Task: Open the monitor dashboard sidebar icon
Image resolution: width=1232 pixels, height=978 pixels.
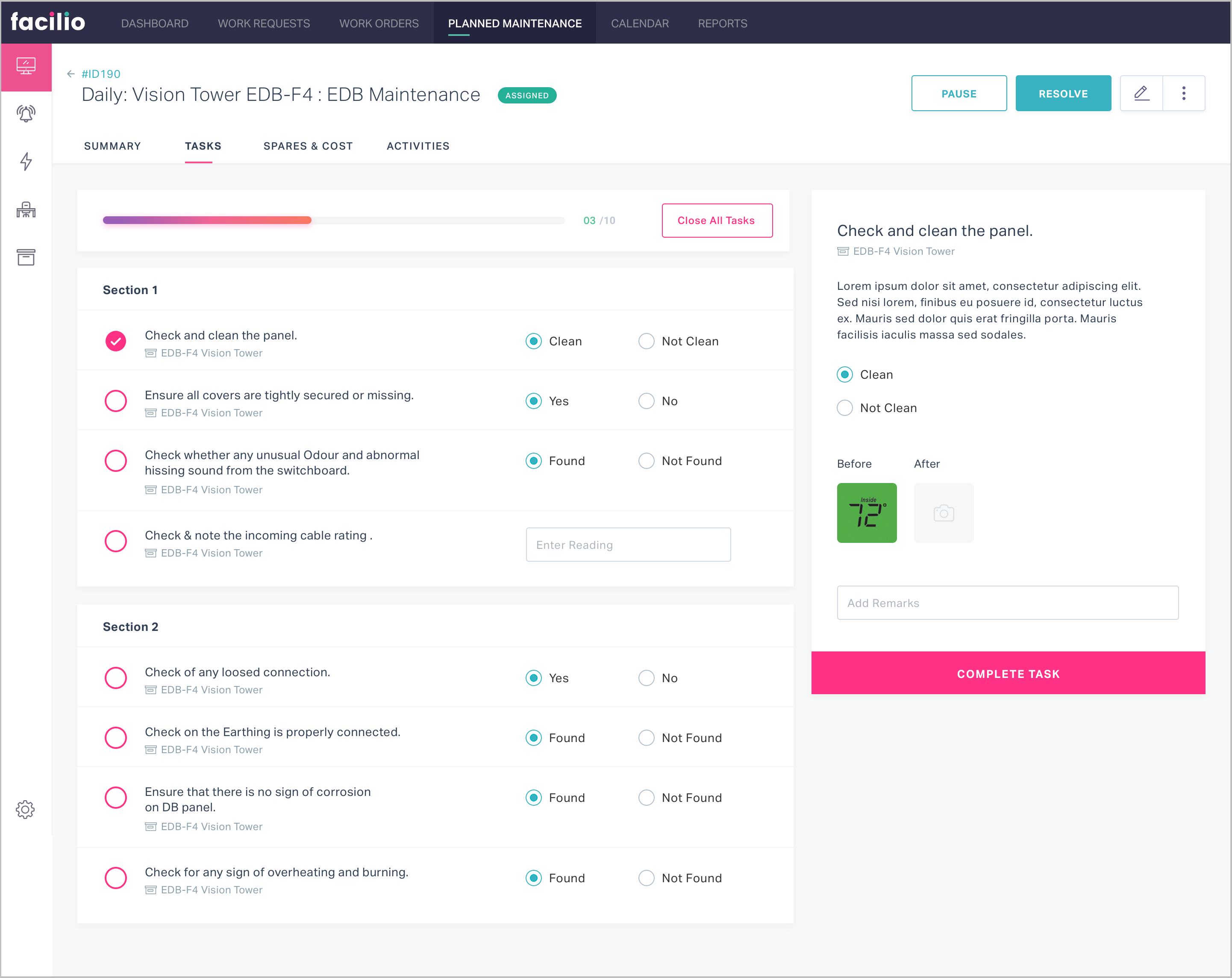Action: (x=26, y=66)
